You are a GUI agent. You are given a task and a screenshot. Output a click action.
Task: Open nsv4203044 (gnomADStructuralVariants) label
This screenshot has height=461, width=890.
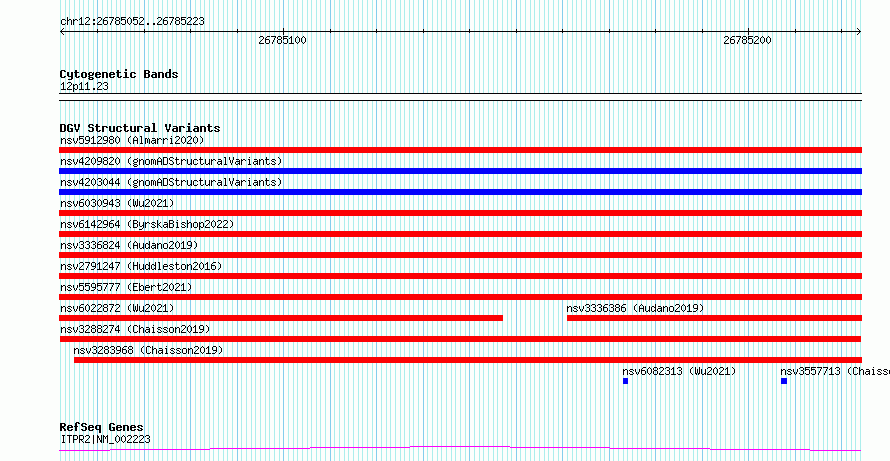pos(171,182)
